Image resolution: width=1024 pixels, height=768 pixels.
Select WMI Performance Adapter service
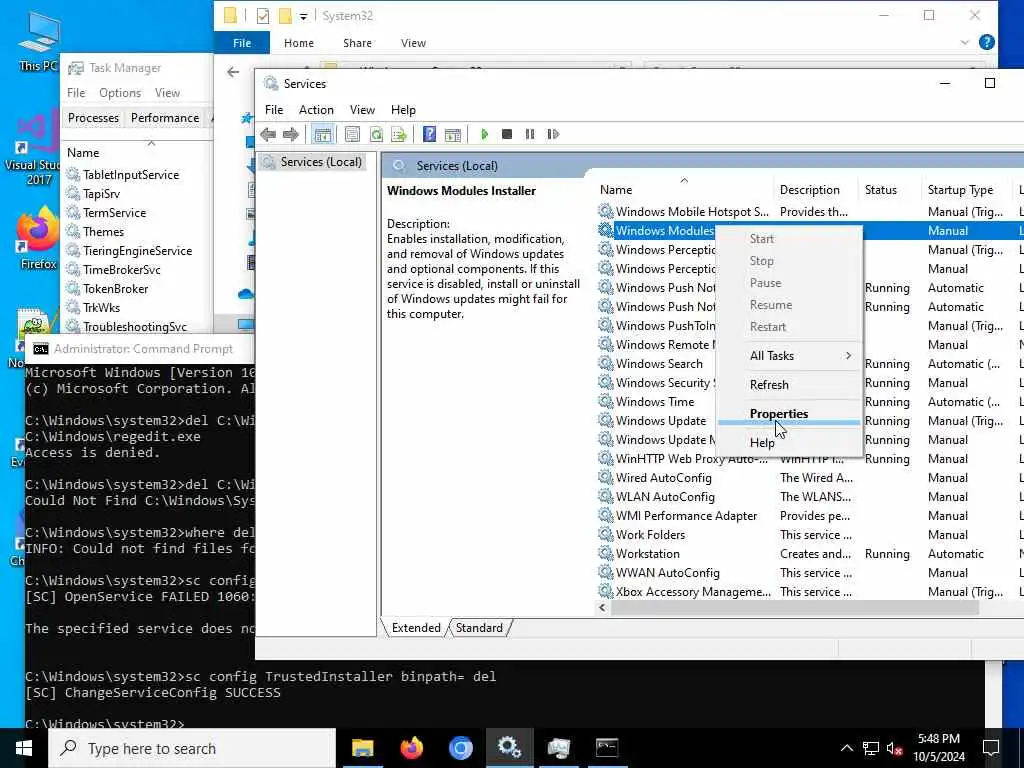click(686, 516)
